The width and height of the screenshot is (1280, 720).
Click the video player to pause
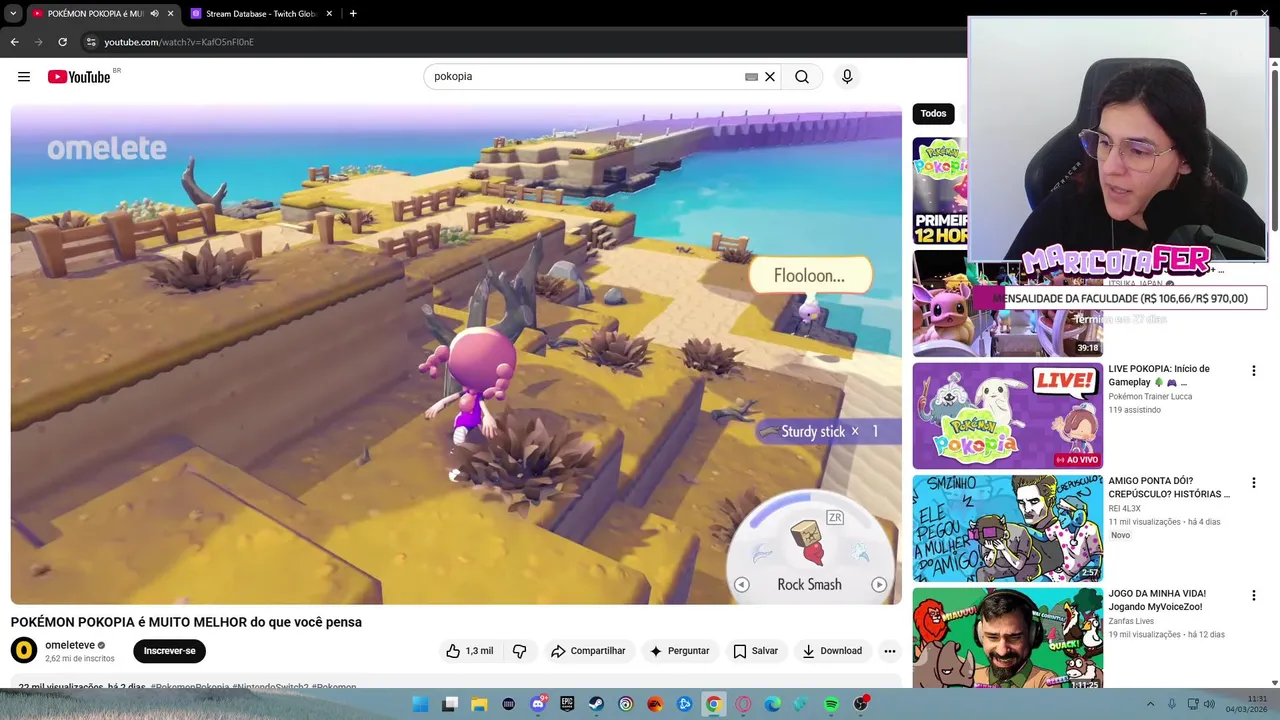(456, 354)
